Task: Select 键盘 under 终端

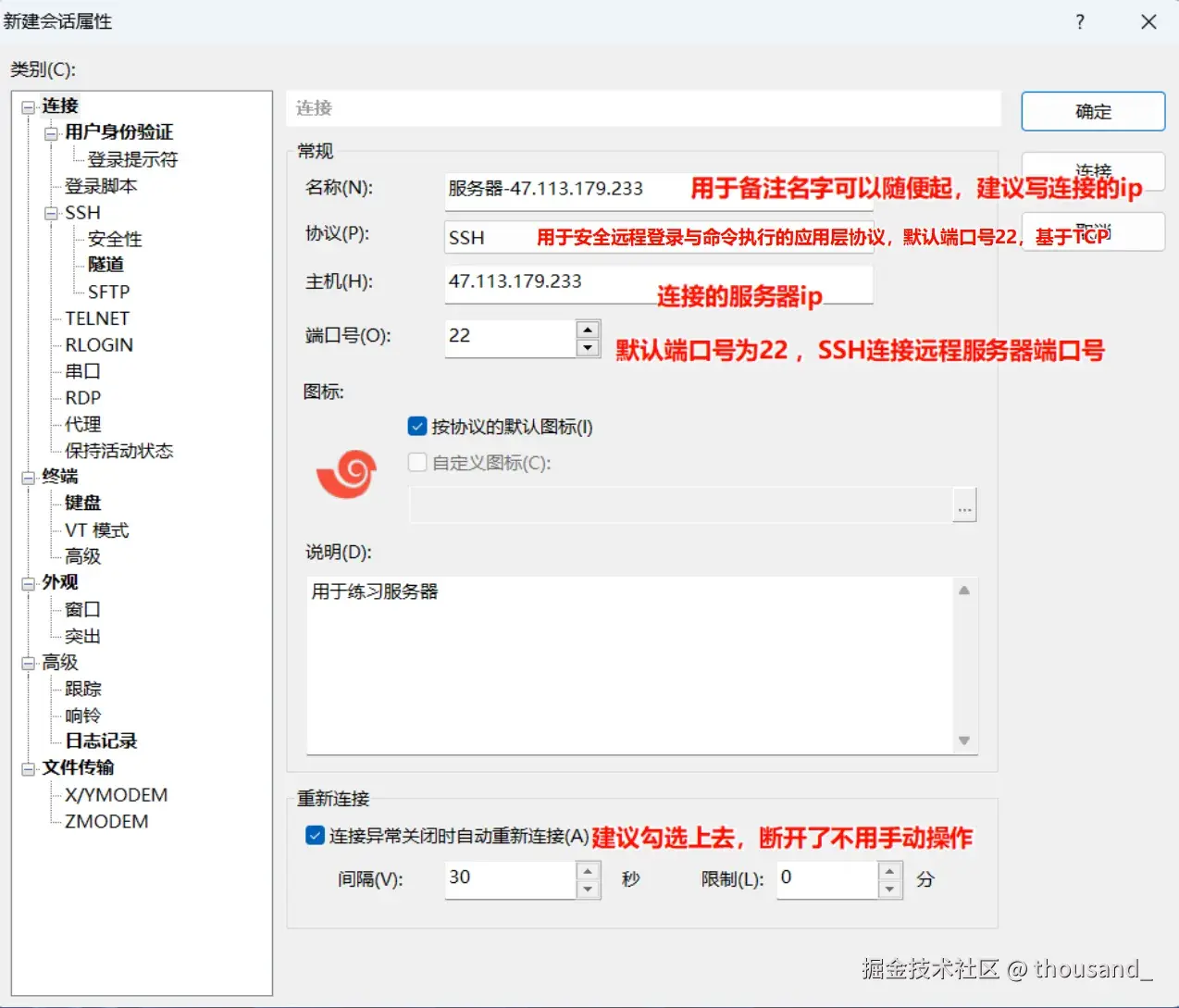Action: pos(82,503)
